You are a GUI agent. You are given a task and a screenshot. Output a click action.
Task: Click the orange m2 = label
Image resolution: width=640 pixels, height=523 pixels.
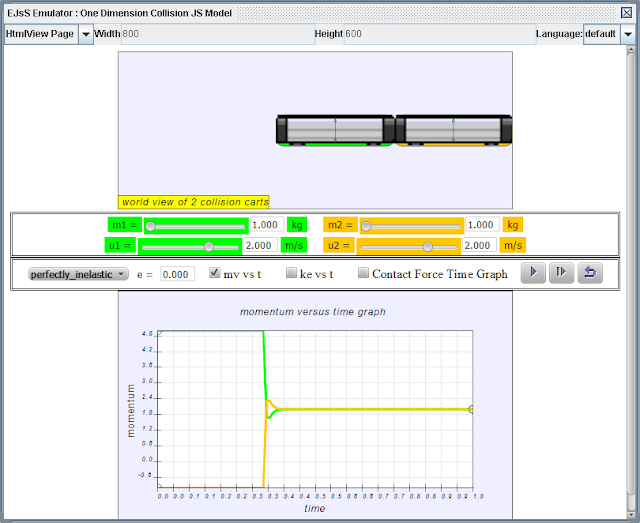click(x=340, y=225)
